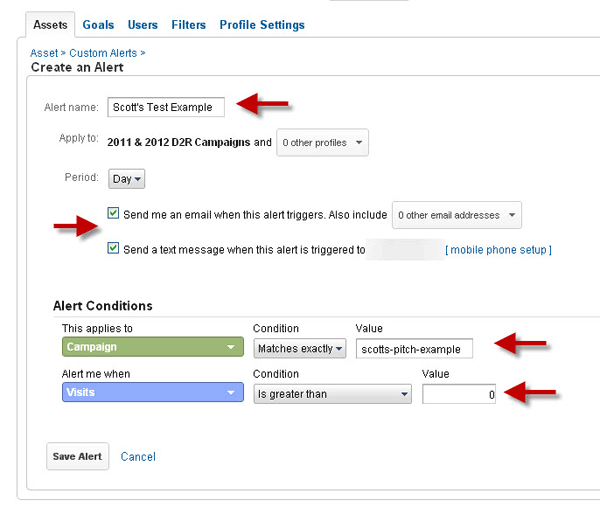Click the Save Alert button

click(x=76, y=456)
